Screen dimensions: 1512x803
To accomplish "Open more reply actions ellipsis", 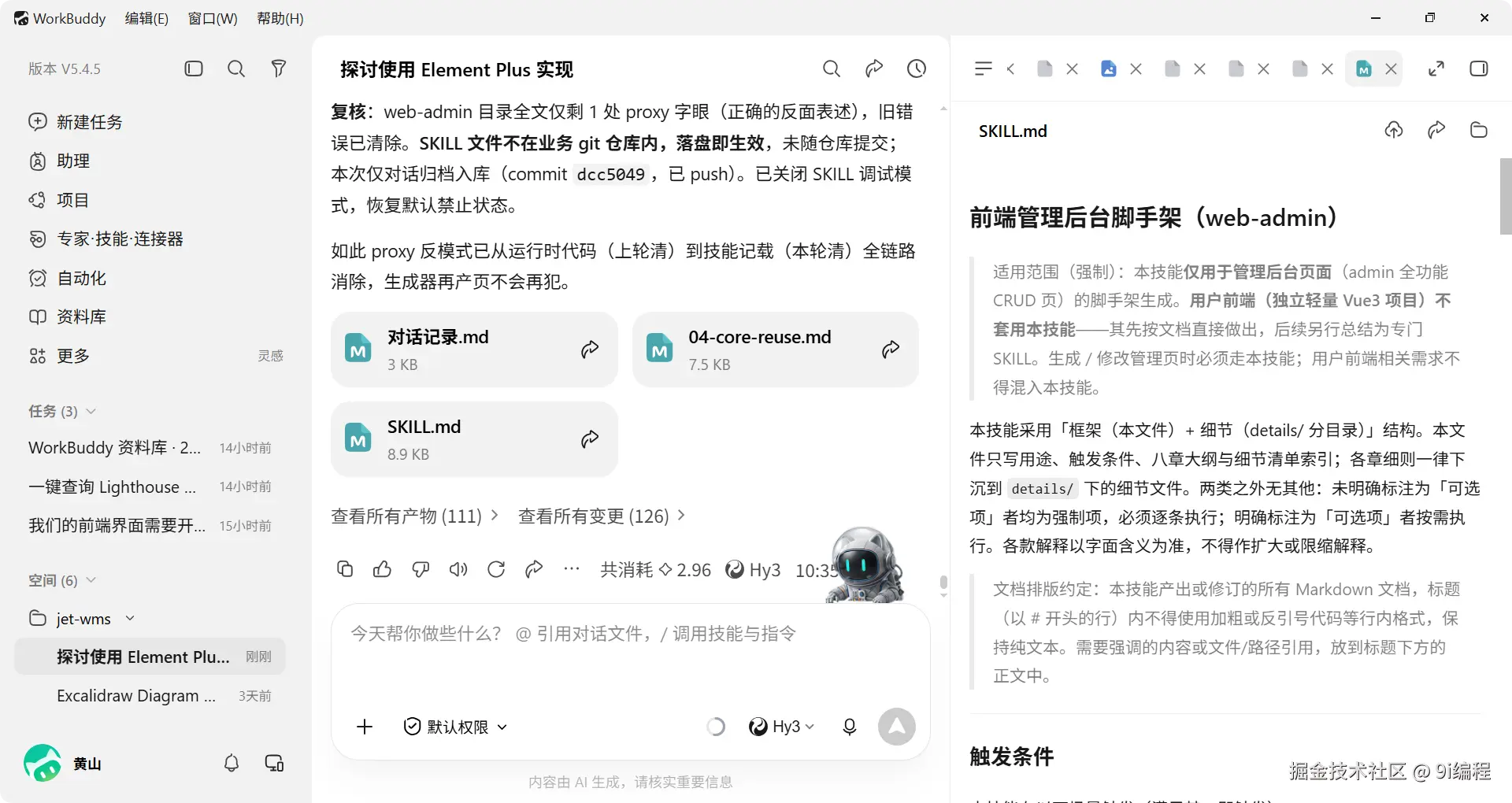I will (572, 569).
